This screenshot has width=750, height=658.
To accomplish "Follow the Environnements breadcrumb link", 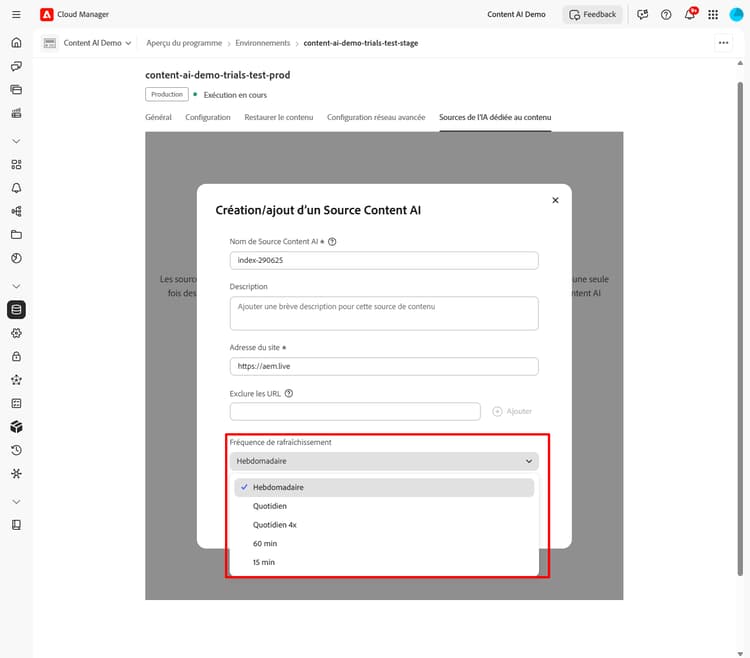I will [263, 43].
